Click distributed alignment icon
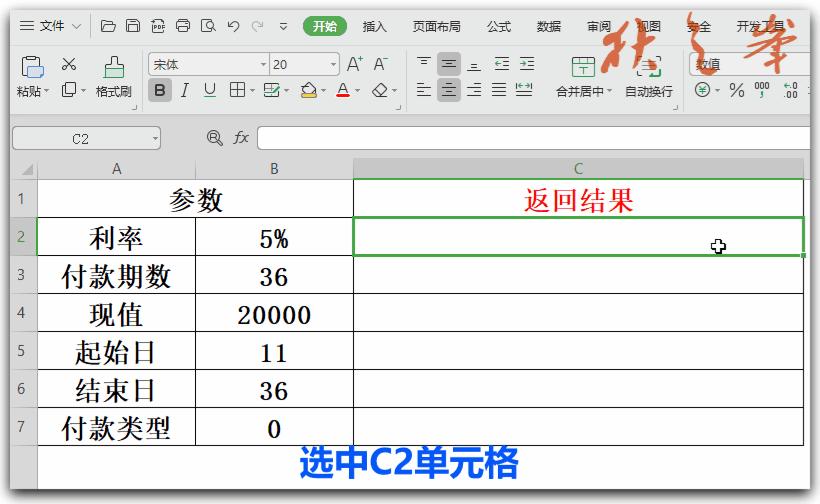This screenshot has height=504, width=820. (x=524, y=90)
